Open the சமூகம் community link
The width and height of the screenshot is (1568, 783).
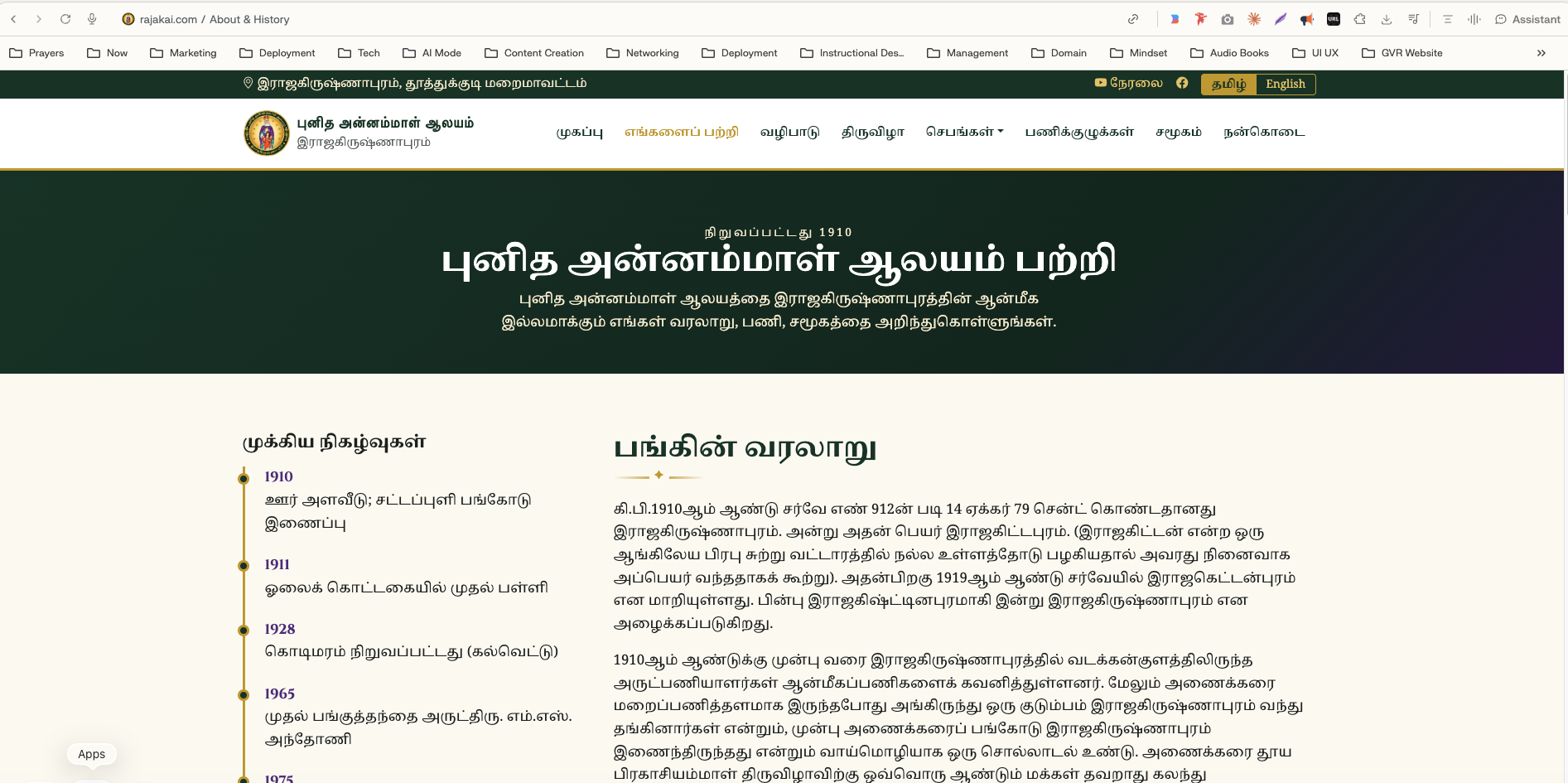(x=1179, y=133)
